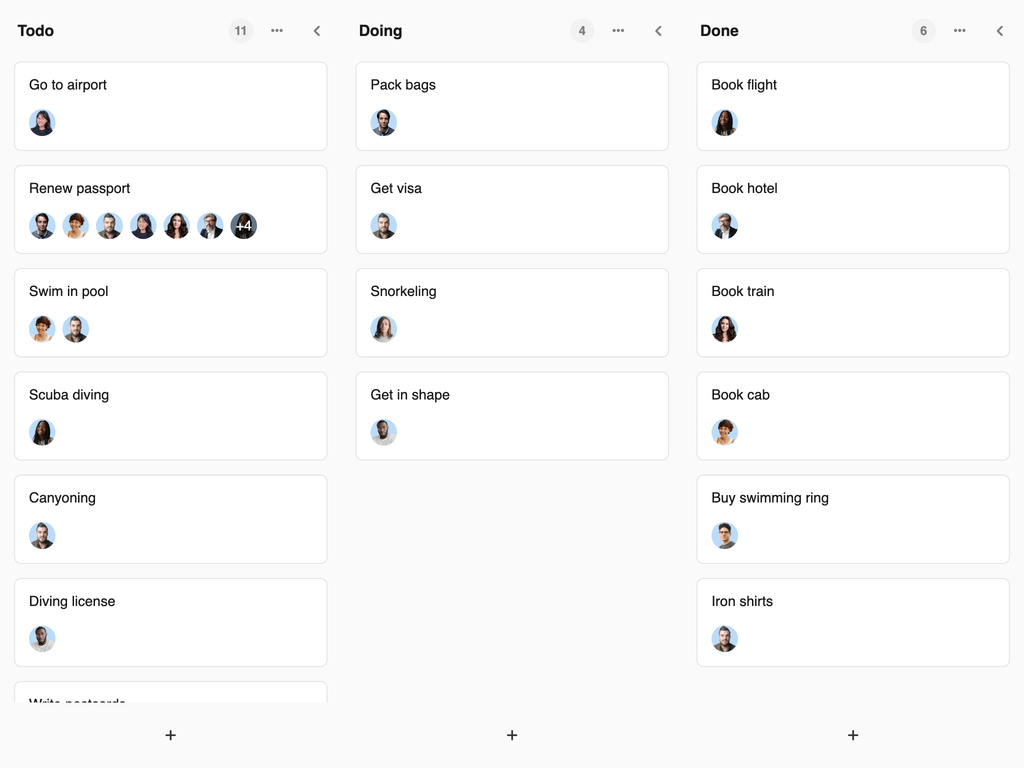
Task: Open the Scuba diving card
Action: tap(170, 396)
